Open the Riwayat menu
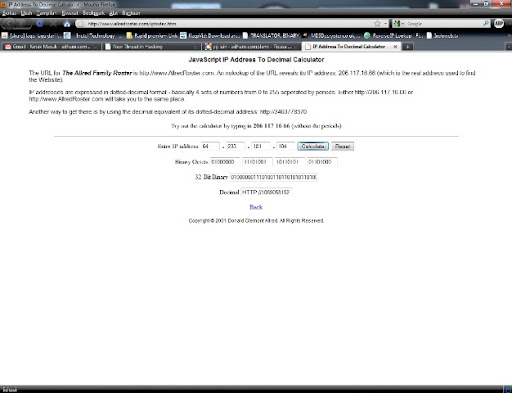The width and height of the screenshot is (512, 393). [70, 13]
